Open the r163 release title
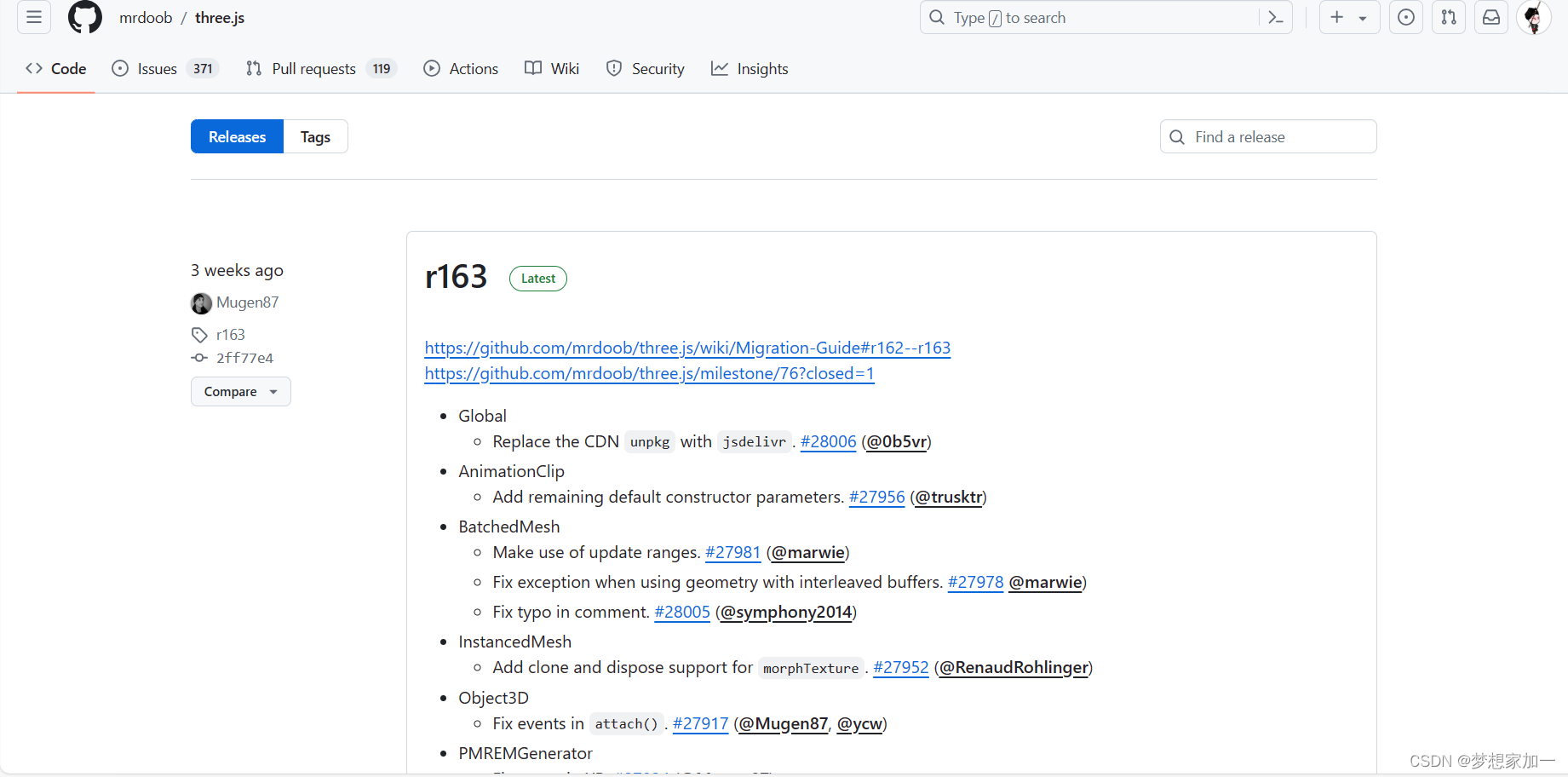1568x777 pixels. [x=456, y=277]
